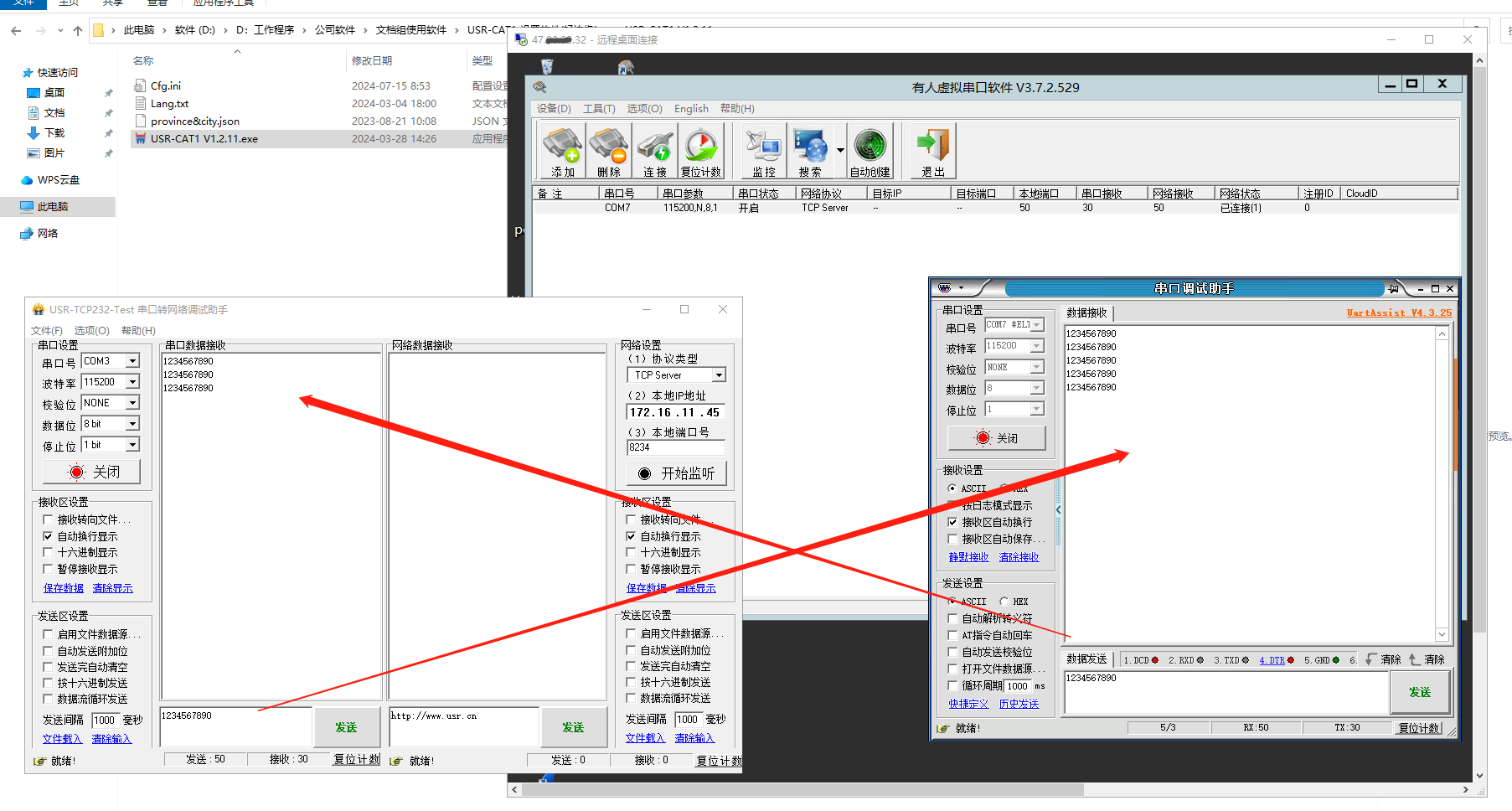Toggle 自动换行显示 in serial receive settings
Image resolution: width=1512 pixels, height=811 pixels.
point(48,536)
